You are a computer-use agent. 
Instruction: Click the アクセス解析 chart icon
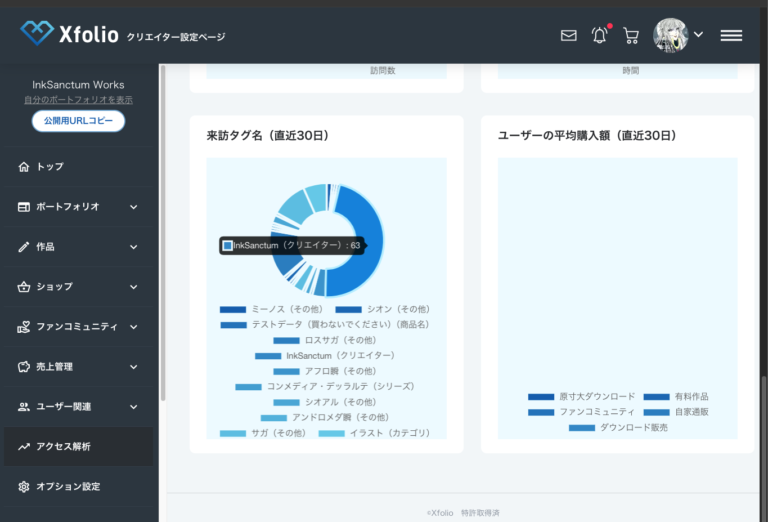point(24,447)
